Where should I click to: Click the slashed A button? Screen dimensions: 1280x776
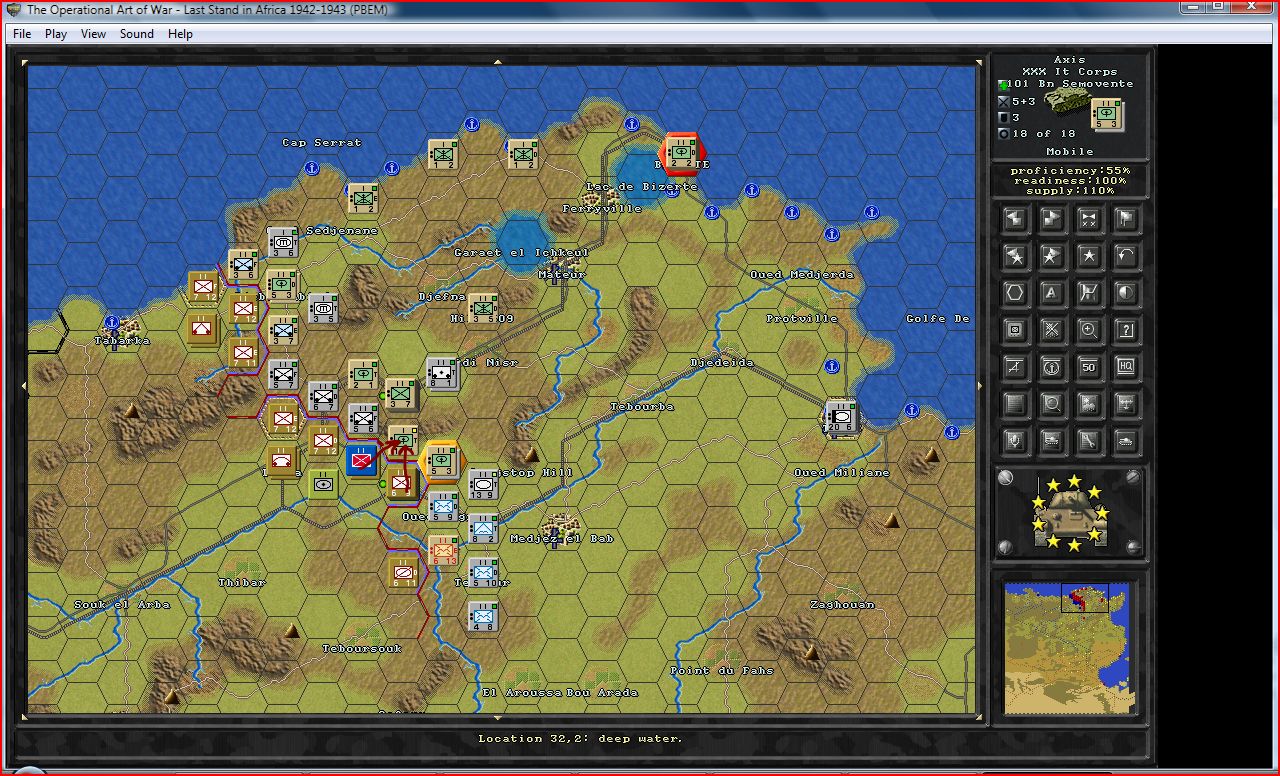[1015, 367]
